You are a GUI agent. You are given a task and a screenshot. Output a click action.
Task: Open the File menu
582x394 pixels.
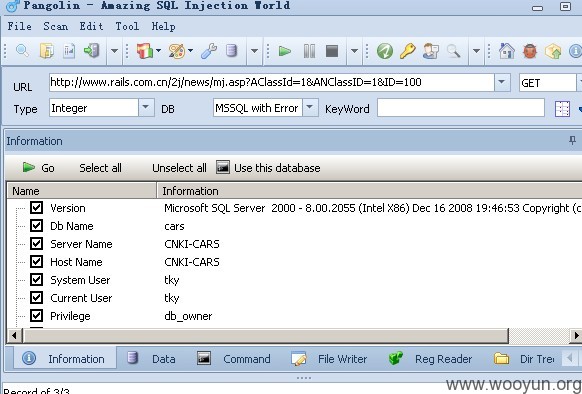click(x=19, y=26)
